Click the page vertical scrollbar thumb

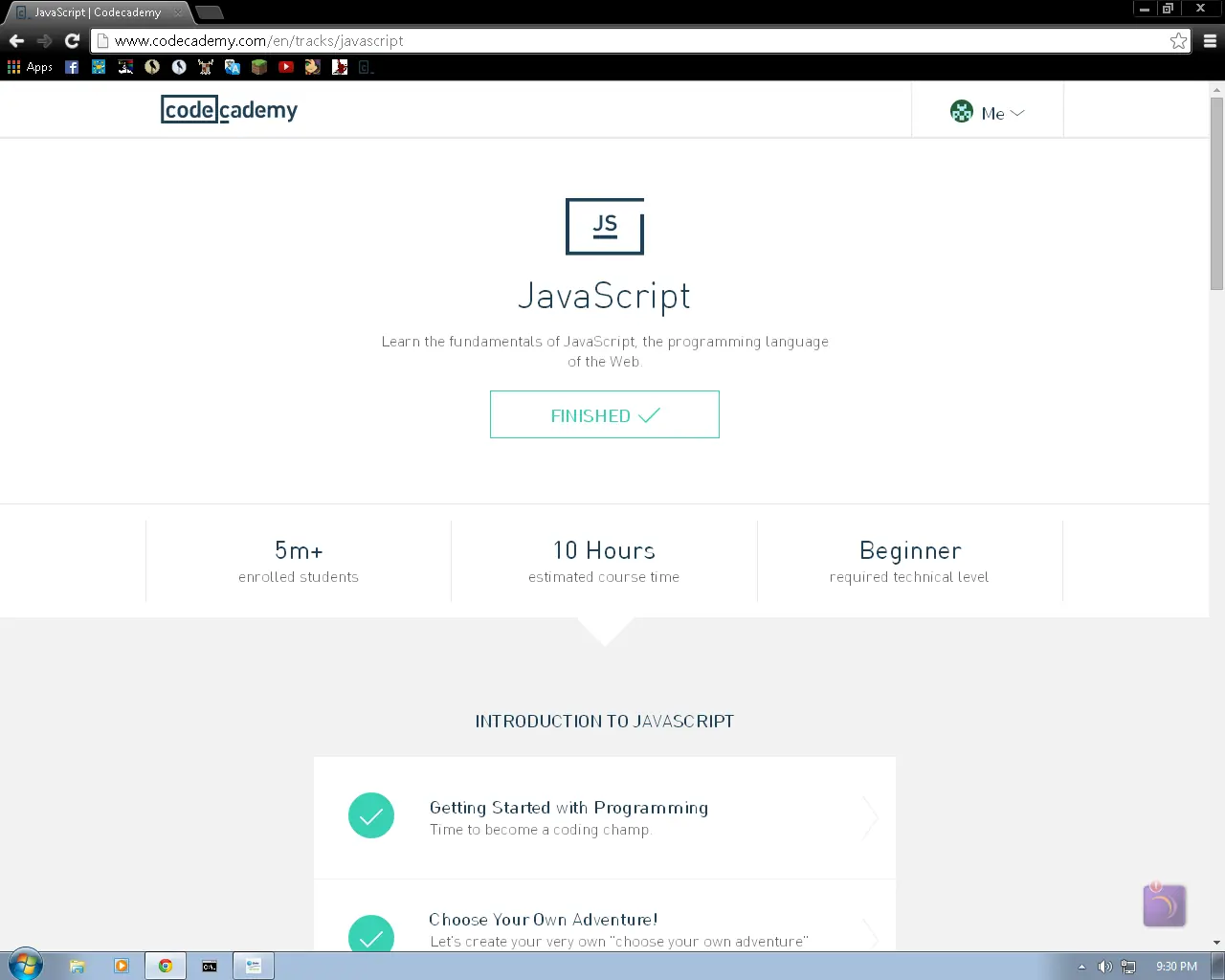(x=1216, y=193)
